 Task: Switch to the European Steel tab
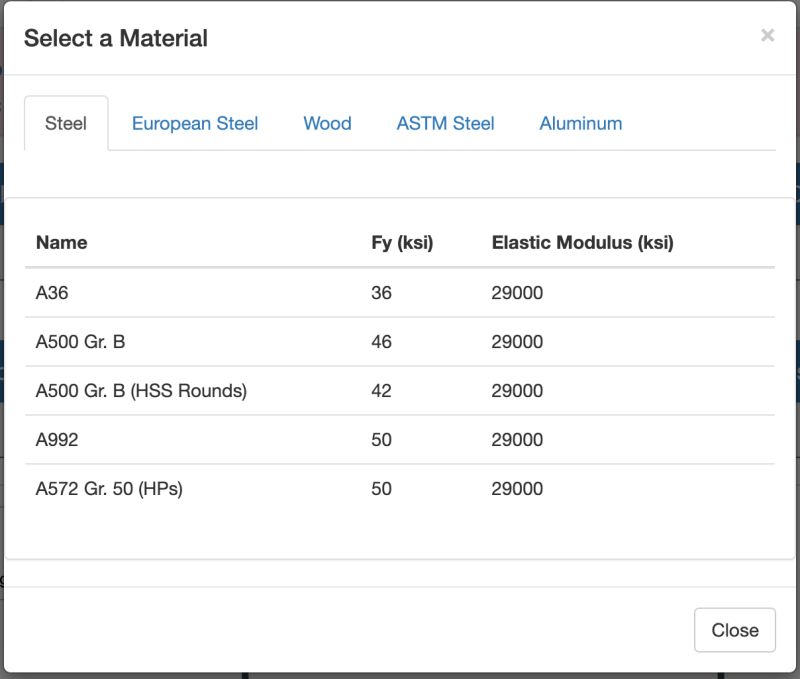[194, 123]
